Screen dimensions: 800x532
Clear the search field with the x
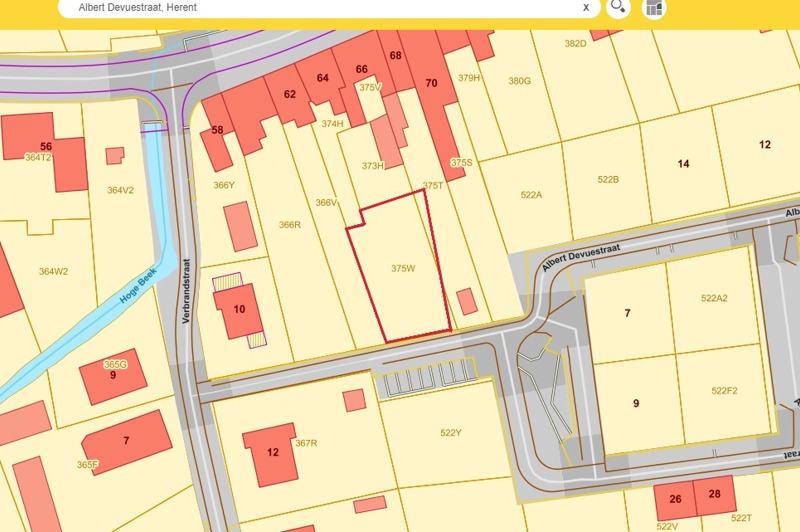click(586, 8)
